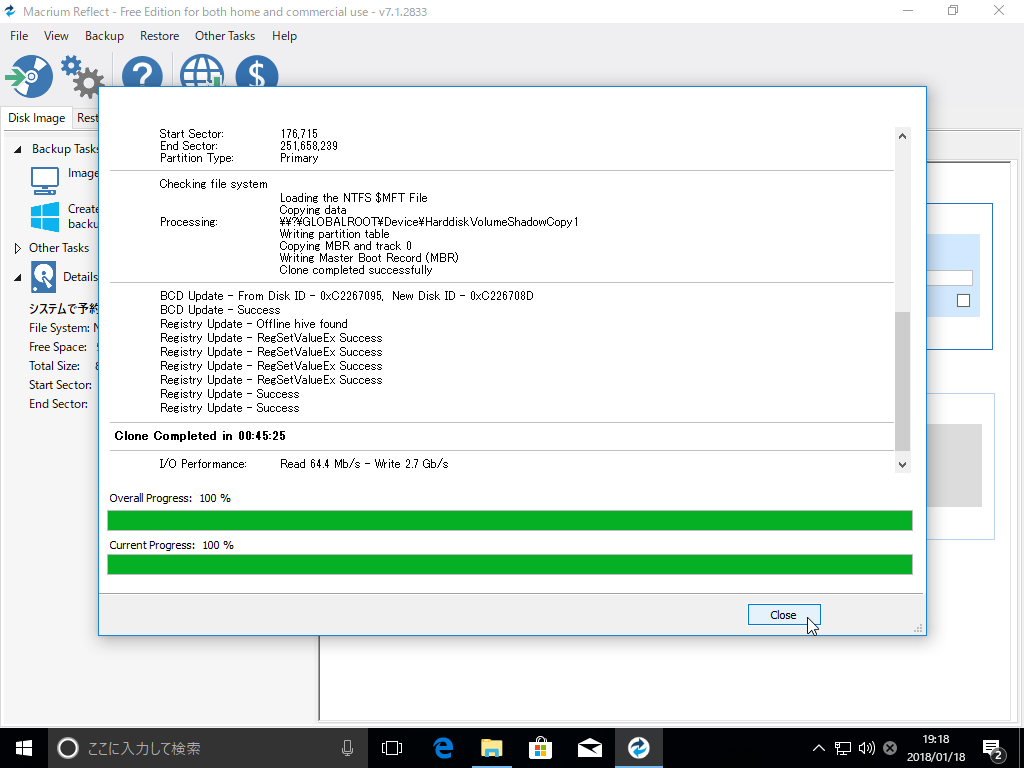Click the tray icon right of the volume icon

pyautogui.click(x=889, y=748)
